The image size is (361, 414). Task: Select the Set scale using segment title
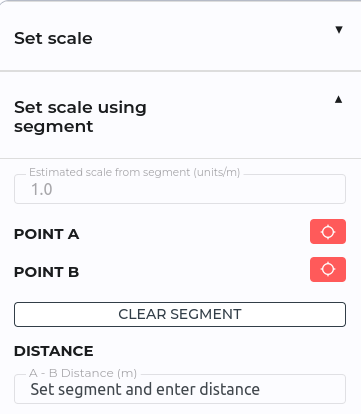pyautogui.click(x=80, y=117)
